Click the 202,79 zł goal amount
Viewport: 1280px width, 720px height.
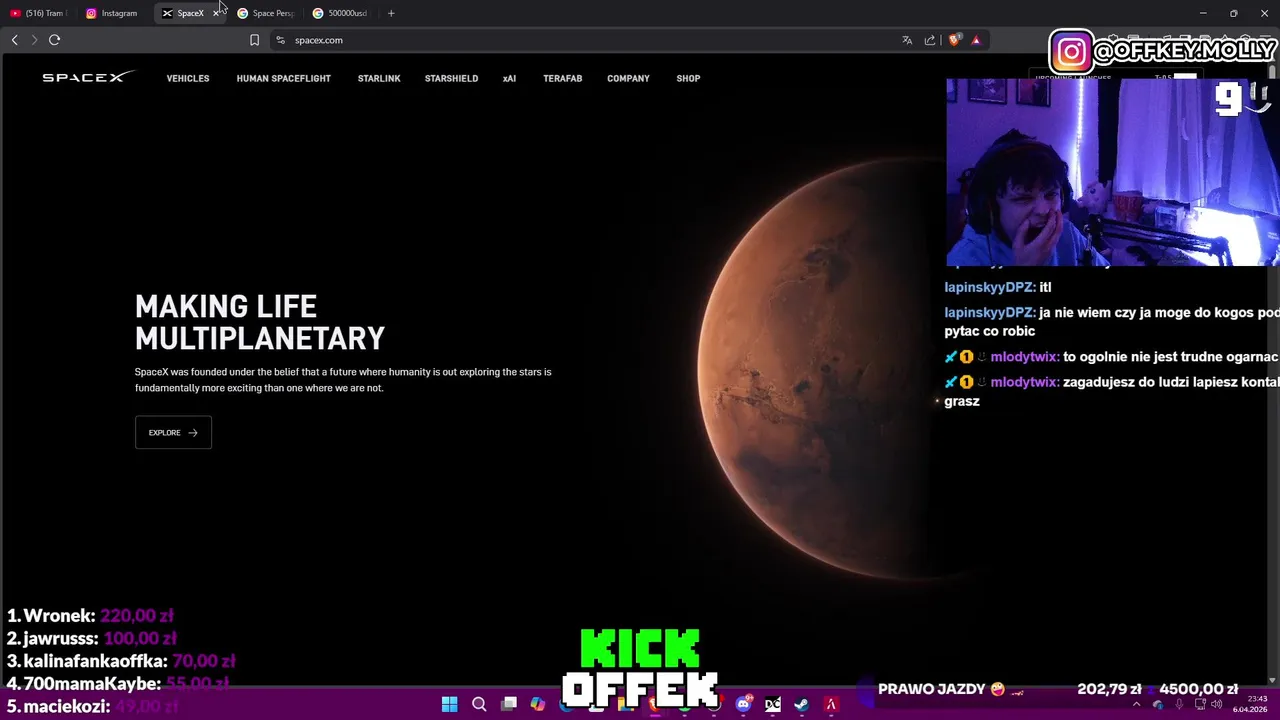1109,689
